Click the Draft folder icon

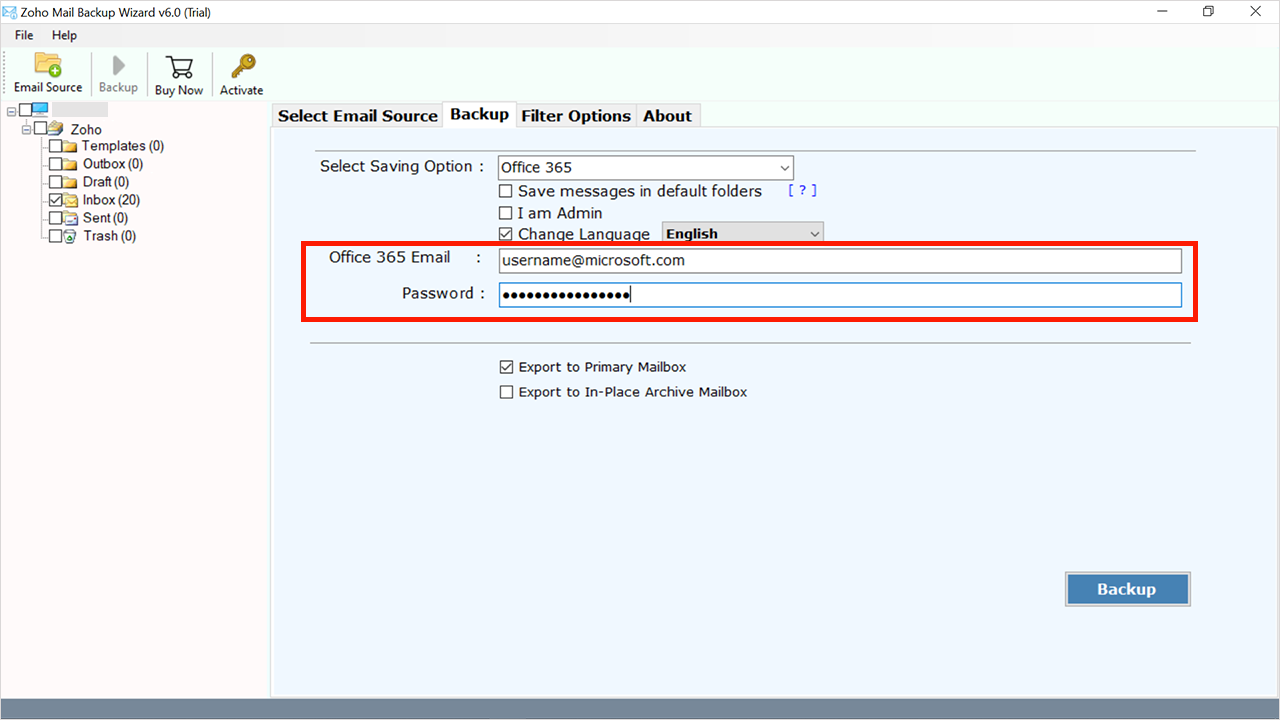(70, 182)
